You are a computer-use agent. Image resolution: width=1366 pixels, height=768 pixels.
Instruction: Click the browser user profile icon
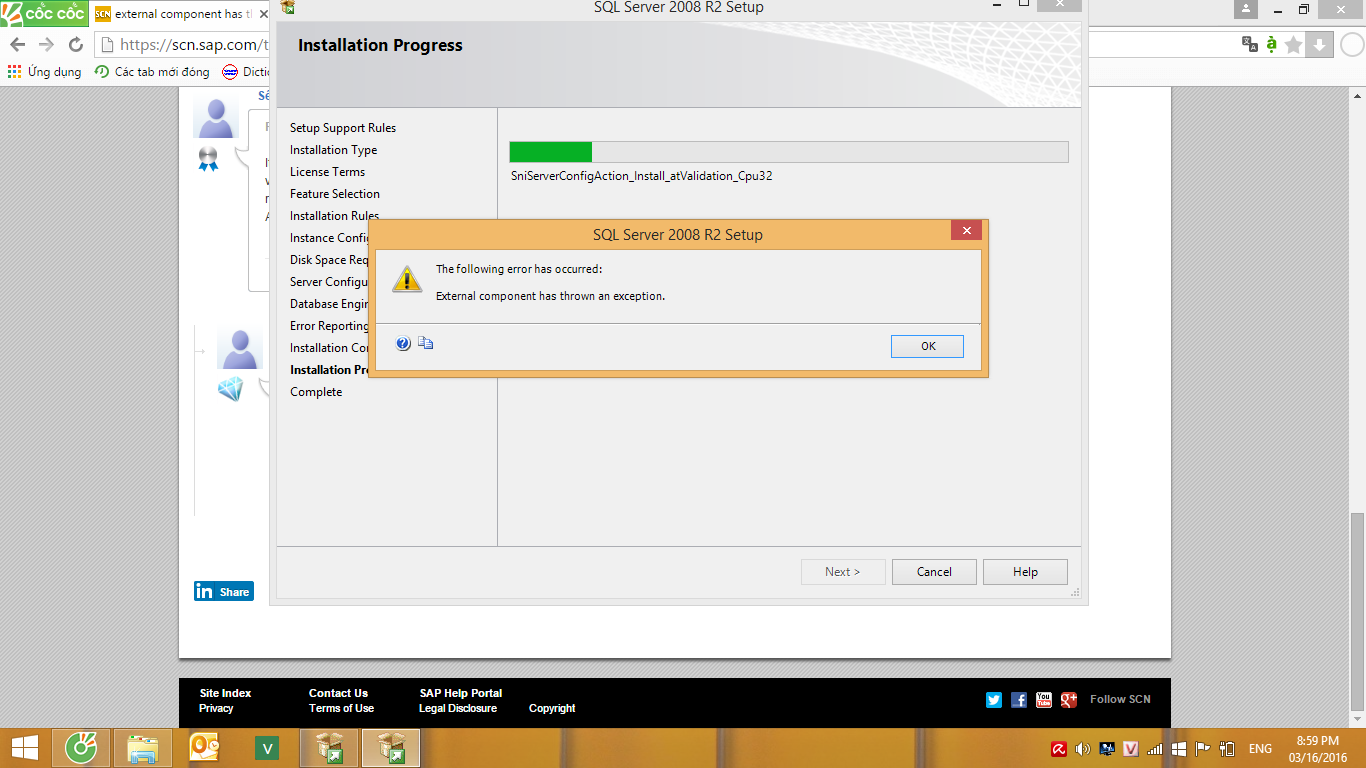tap(1245, 9)
